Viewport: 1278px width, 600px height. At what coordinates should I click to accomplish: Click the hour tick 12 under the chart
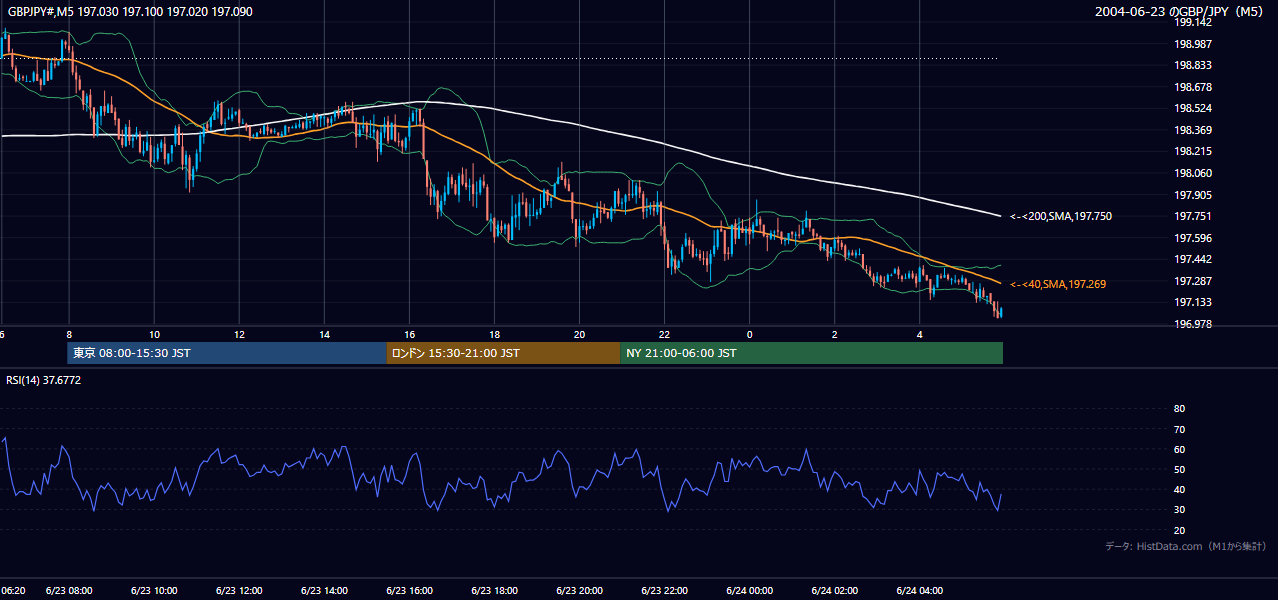pyautogui.click(x=239, y=334)
